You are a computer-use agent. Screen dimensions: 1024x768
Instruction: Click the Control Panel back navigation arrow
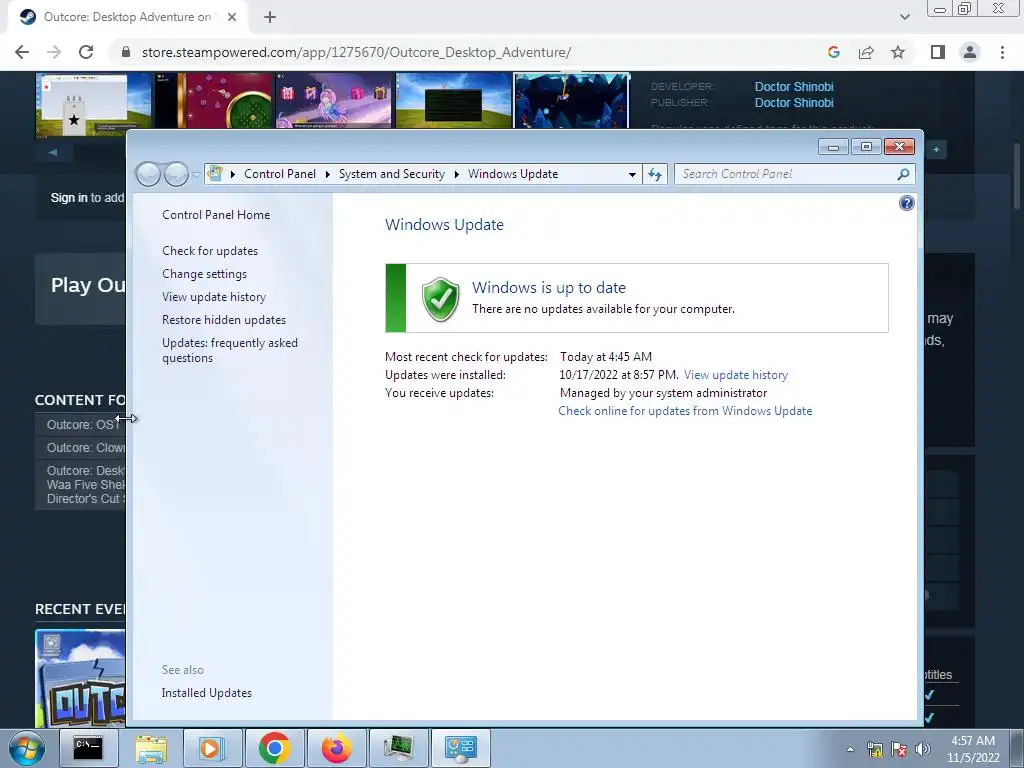pos(148,174)
